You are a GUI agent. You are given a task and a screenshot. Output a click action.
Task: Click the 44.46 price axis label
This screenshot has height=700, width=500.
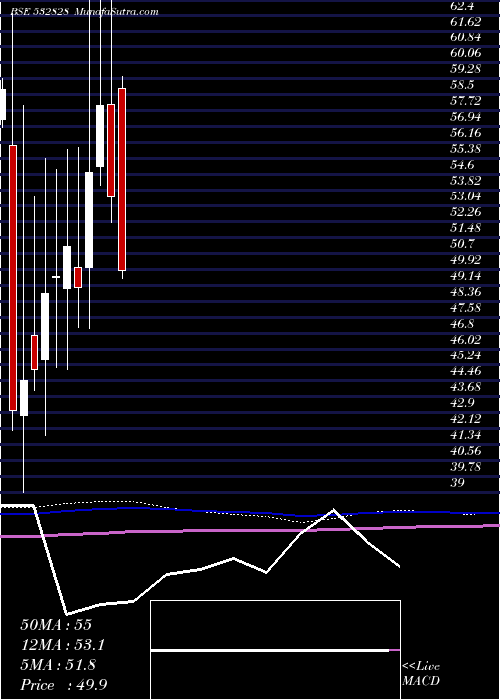click(x=465, y=372)
